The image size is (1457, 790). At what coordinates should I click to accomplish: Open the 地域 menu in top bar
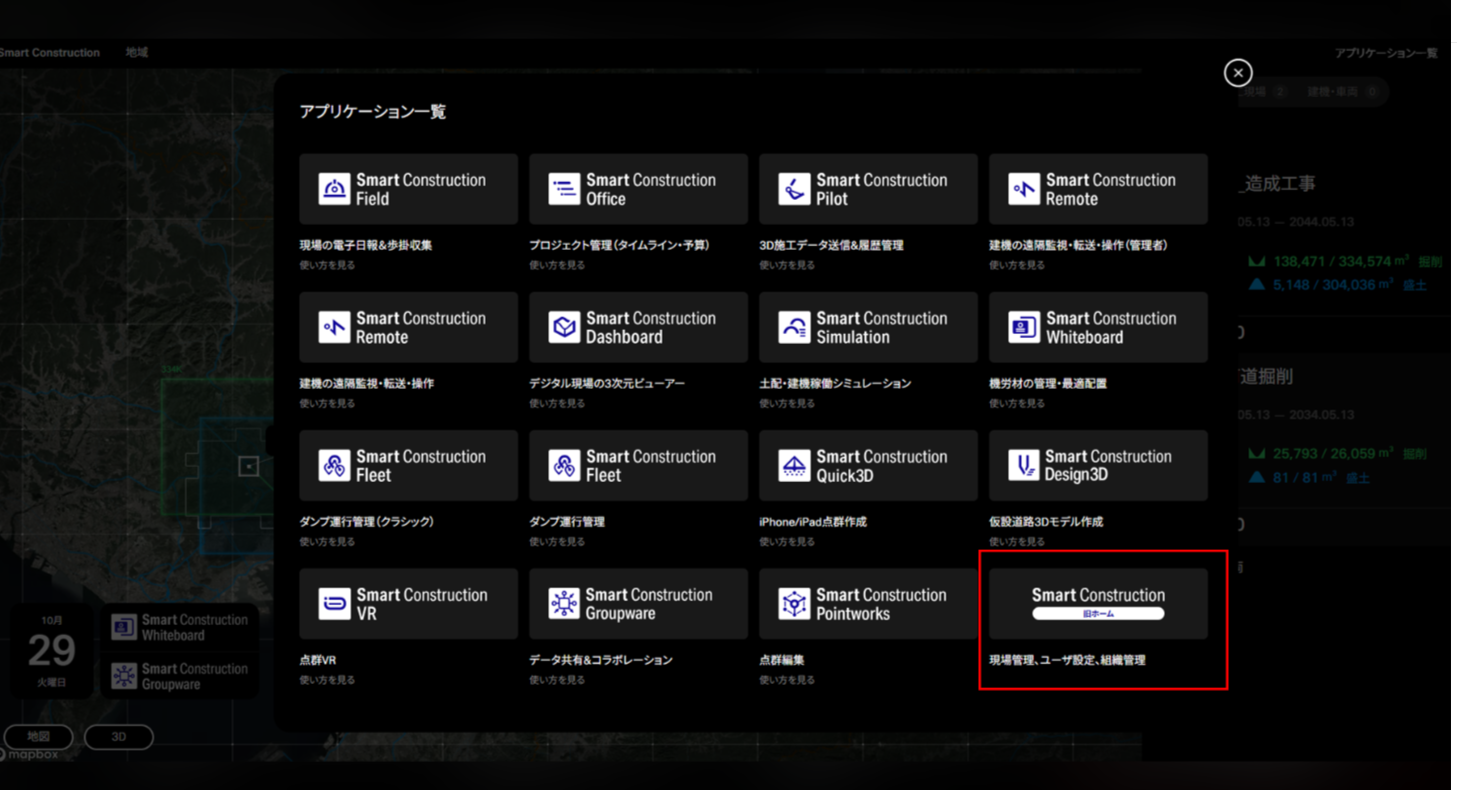click(137, 52)
